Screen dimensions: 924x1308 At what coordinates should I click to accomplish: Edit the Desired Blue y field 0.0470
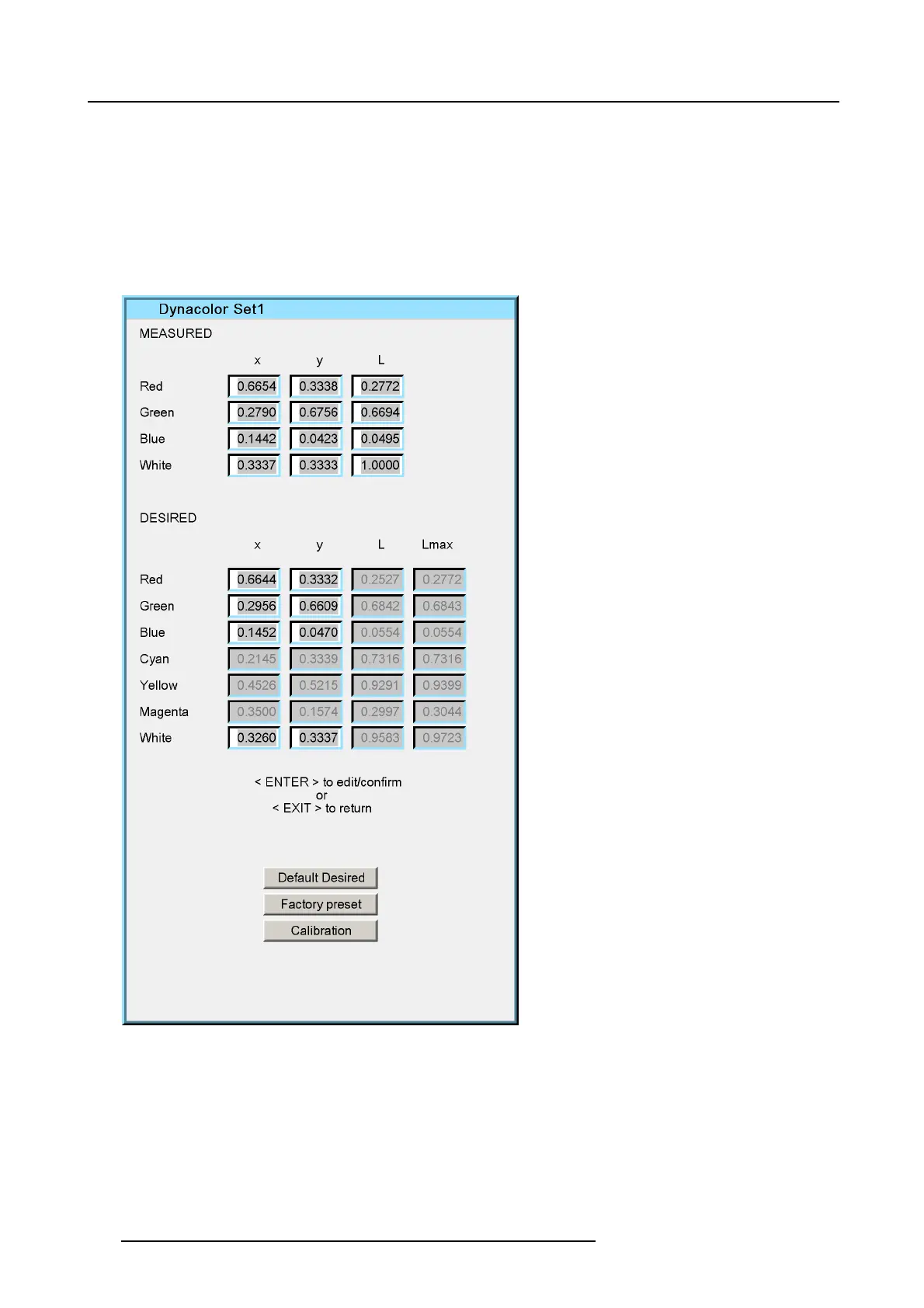click(317, 632)
